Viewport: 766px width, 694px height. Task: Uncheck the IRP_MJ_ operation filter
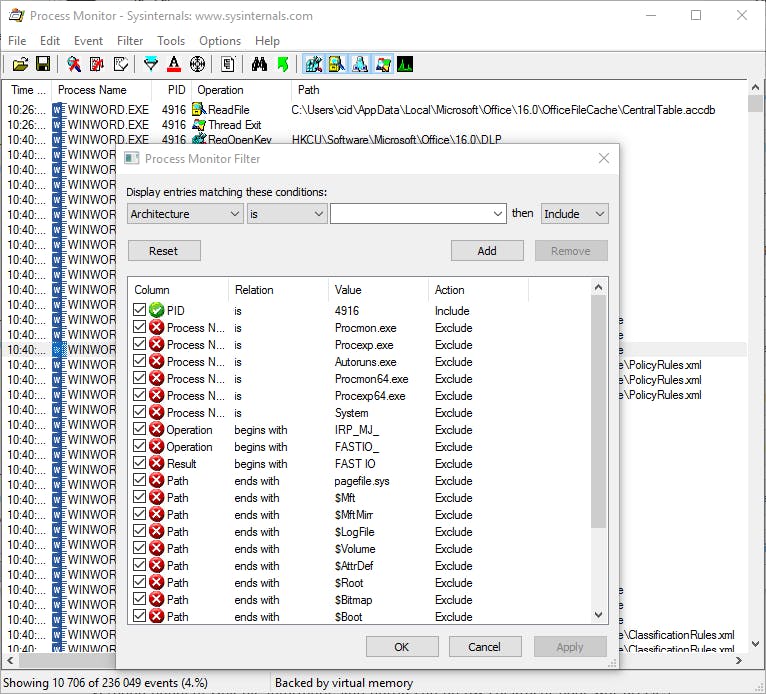click(x=139, y=429)
